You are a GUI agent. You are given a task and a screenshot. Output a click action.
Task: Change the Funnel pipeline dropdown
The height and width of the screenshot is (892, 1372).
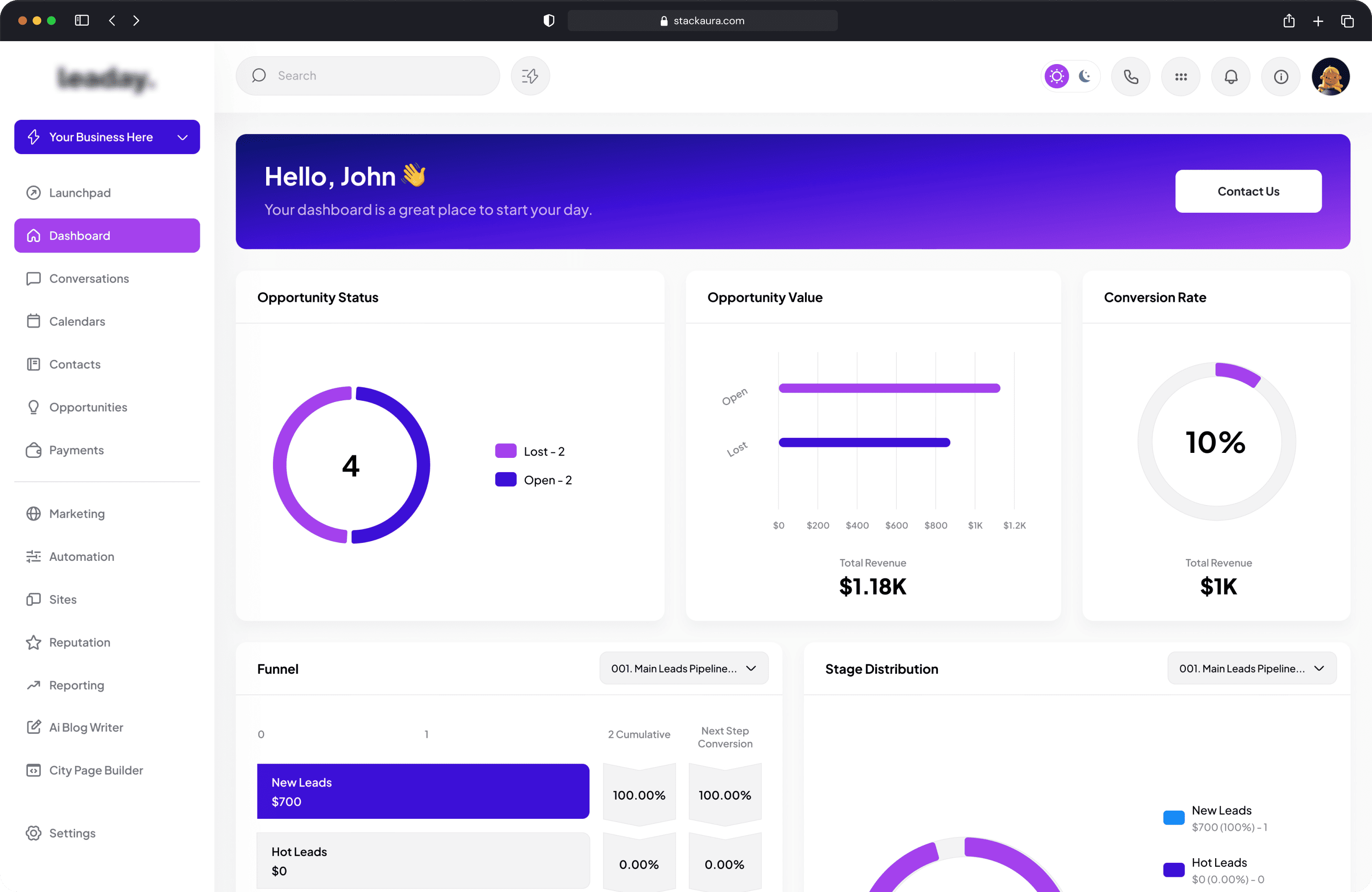click(x=684, y=668)
